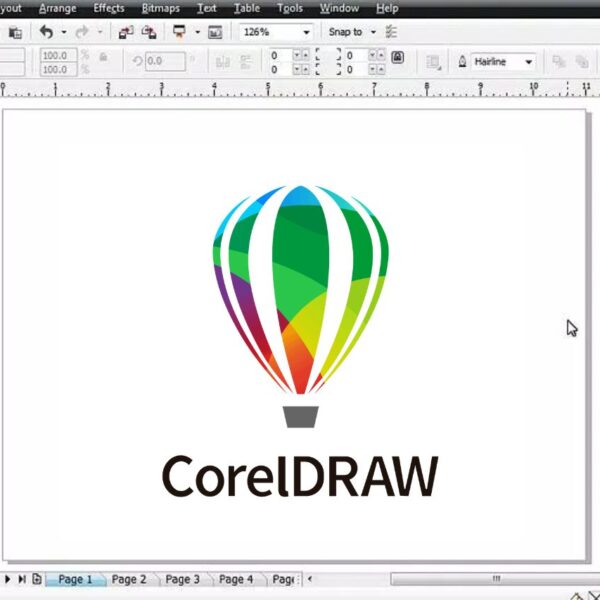Click the To back of layer icon
The height and width of the screenshot is (600, 600).
[582, 62]
